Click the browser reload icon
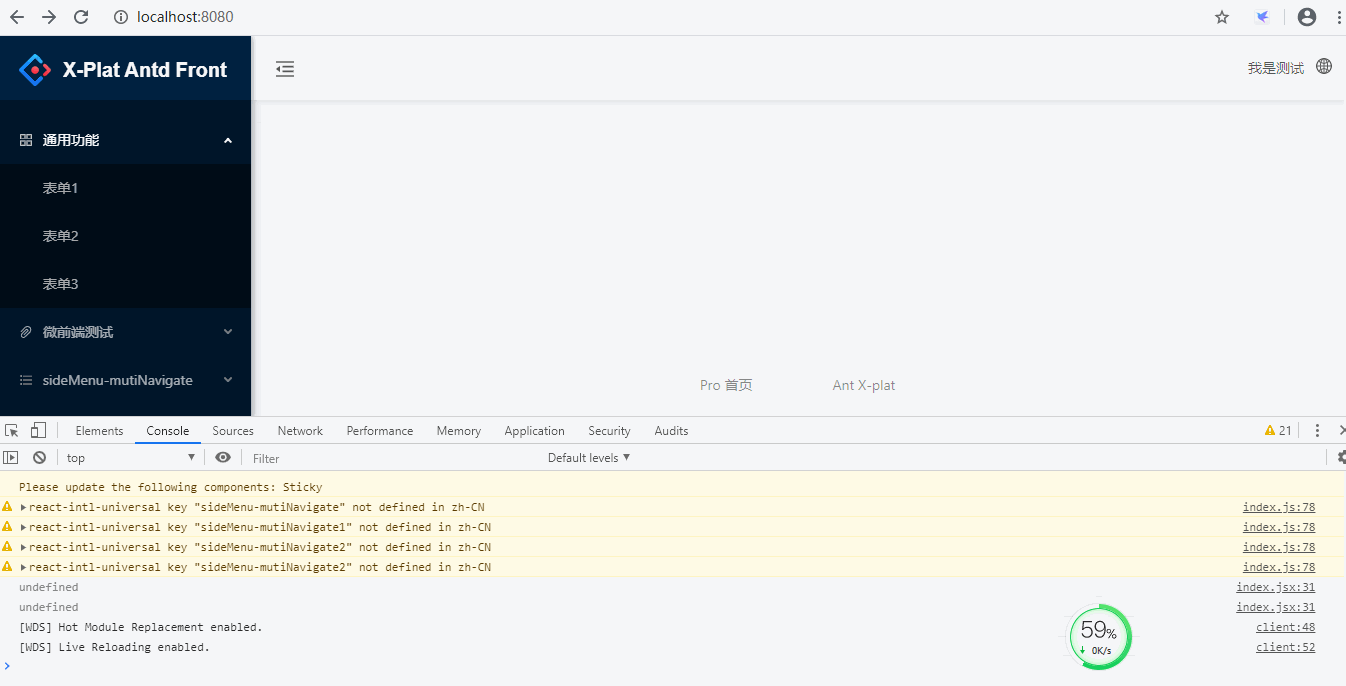 click(82, 17)
